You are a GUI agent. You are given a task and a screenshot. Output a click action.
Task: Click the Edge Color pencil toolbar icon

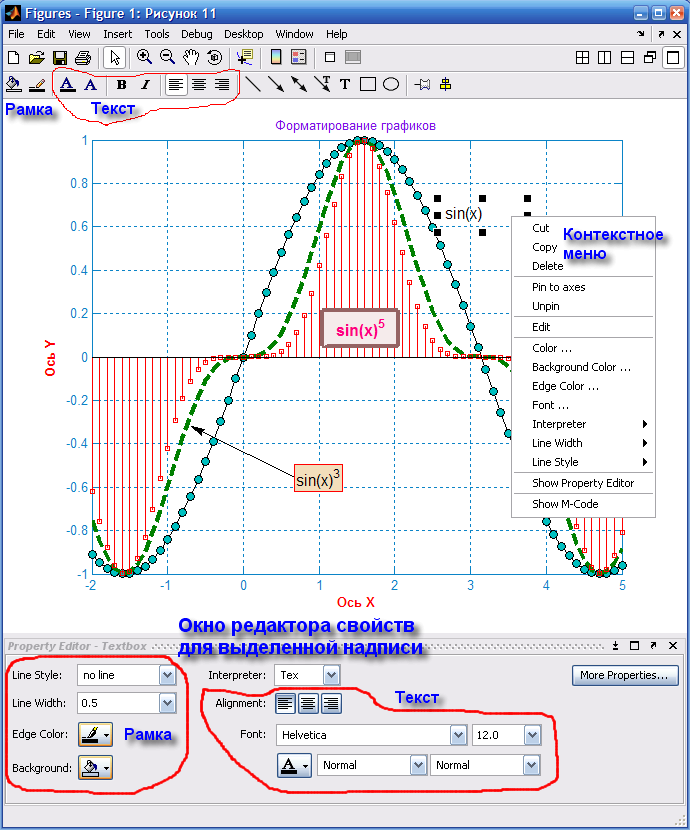[x=37, y=85]
